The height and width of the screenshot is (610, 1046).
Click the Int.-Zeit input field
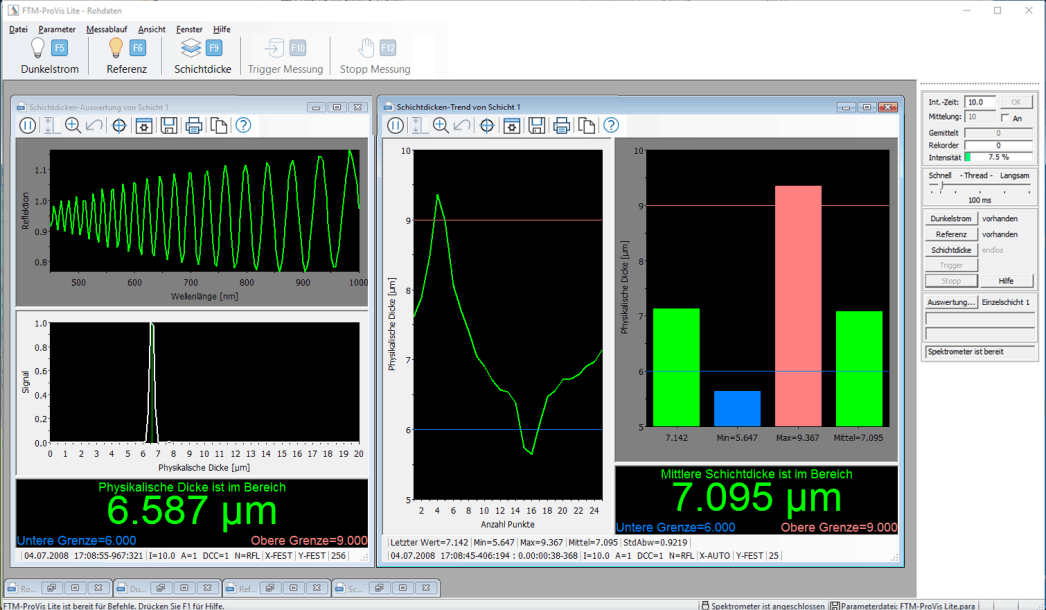coord(980,101)
